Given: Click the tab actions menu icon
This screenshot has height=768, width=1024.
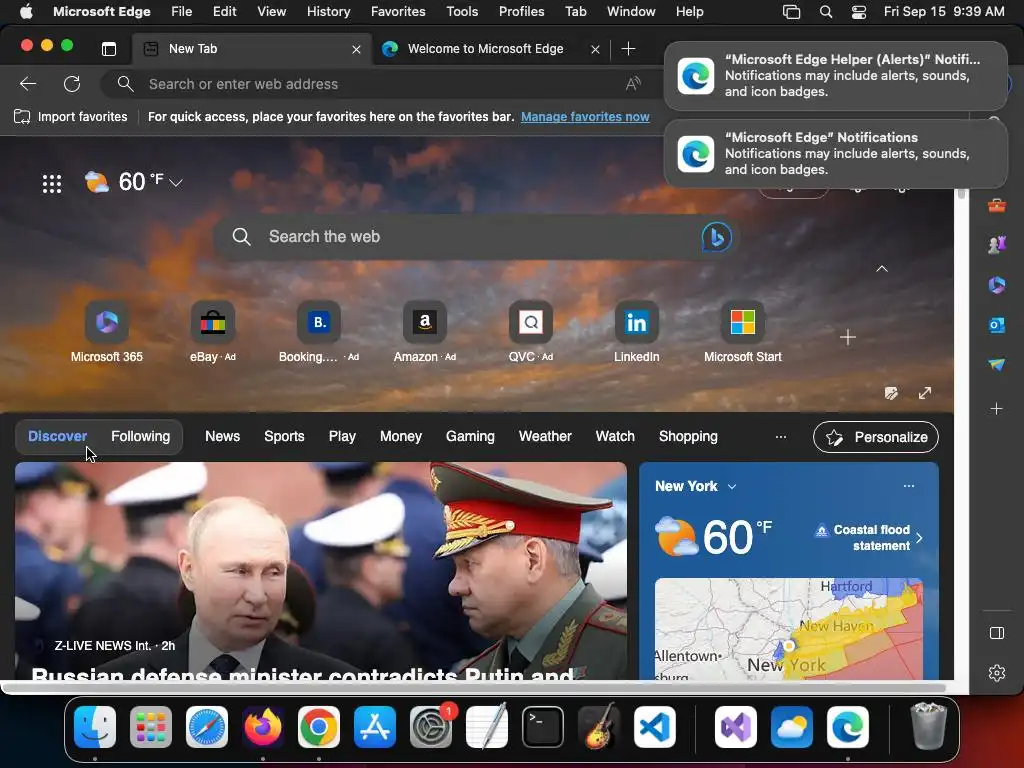Looking at the screenshot, I should (x=109, y=49).
